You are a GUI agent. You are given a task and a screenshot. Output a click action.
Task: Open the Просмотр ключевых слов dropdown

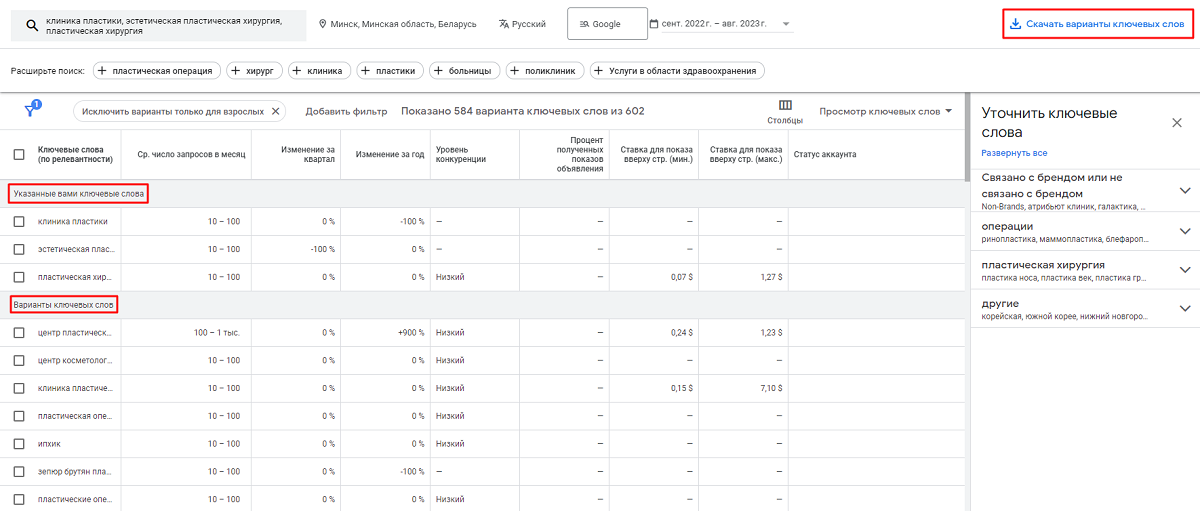pyautogui.click(x=885, y=111)
